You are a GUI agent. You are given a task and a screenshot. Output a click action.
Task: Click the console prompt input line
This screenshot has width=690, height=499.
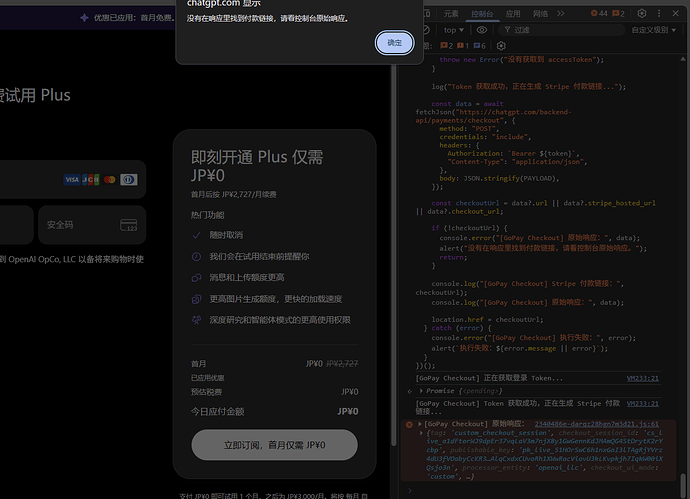541,490
